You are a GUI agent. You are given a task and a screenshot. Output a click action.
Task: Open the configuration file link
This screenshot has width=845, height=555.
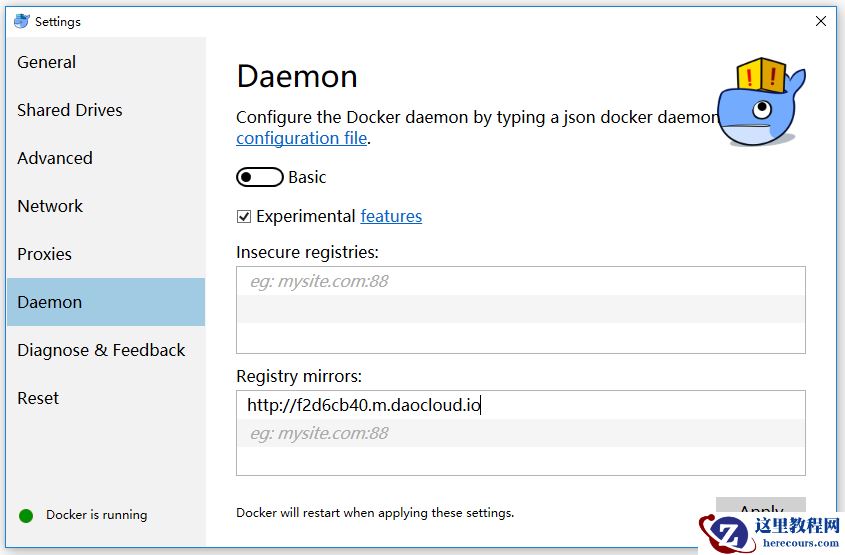(301, 138)
